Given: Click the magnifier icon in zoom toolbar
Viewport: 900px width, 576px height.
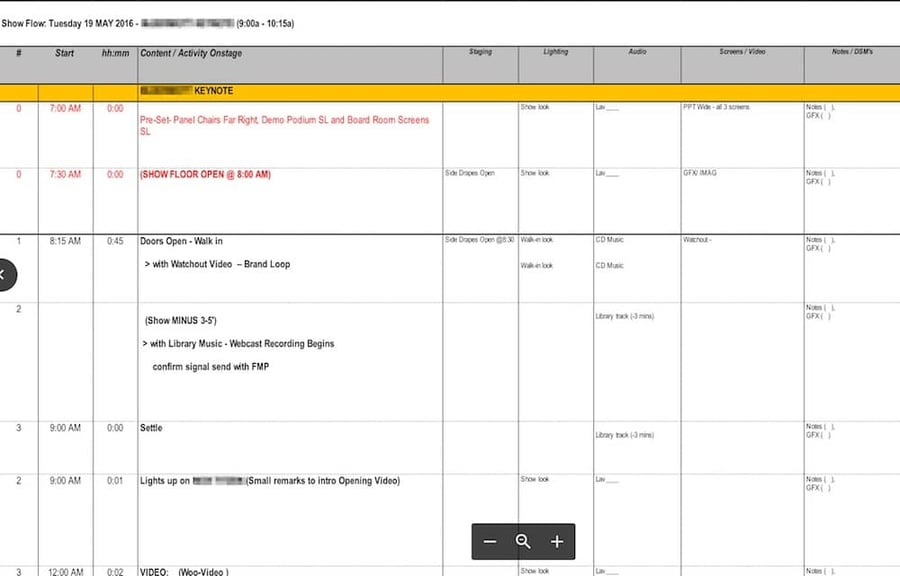Looking at the screenshot, I should click(x=523, y=541).
